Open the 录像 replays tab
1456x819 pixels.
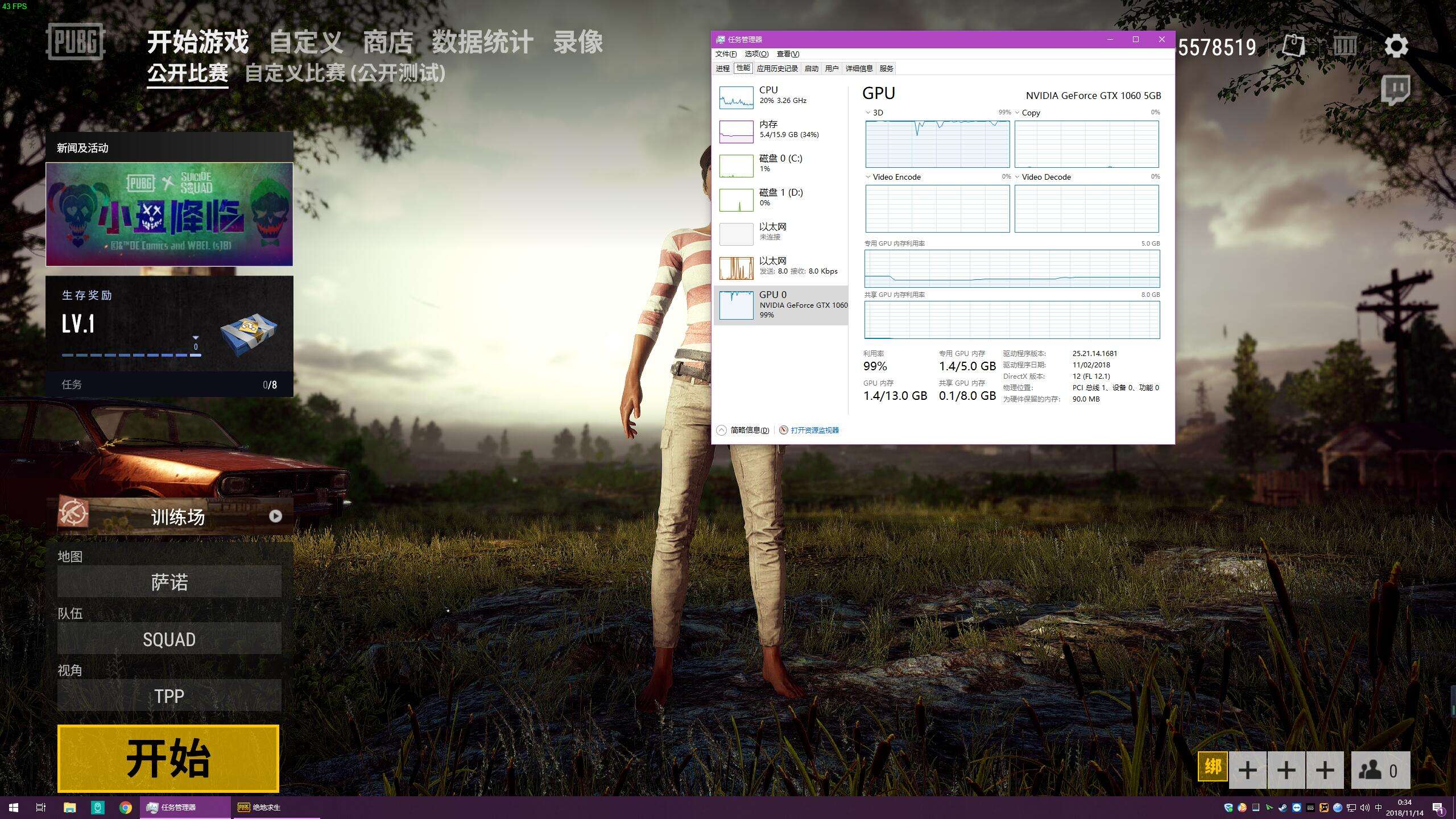578,42
